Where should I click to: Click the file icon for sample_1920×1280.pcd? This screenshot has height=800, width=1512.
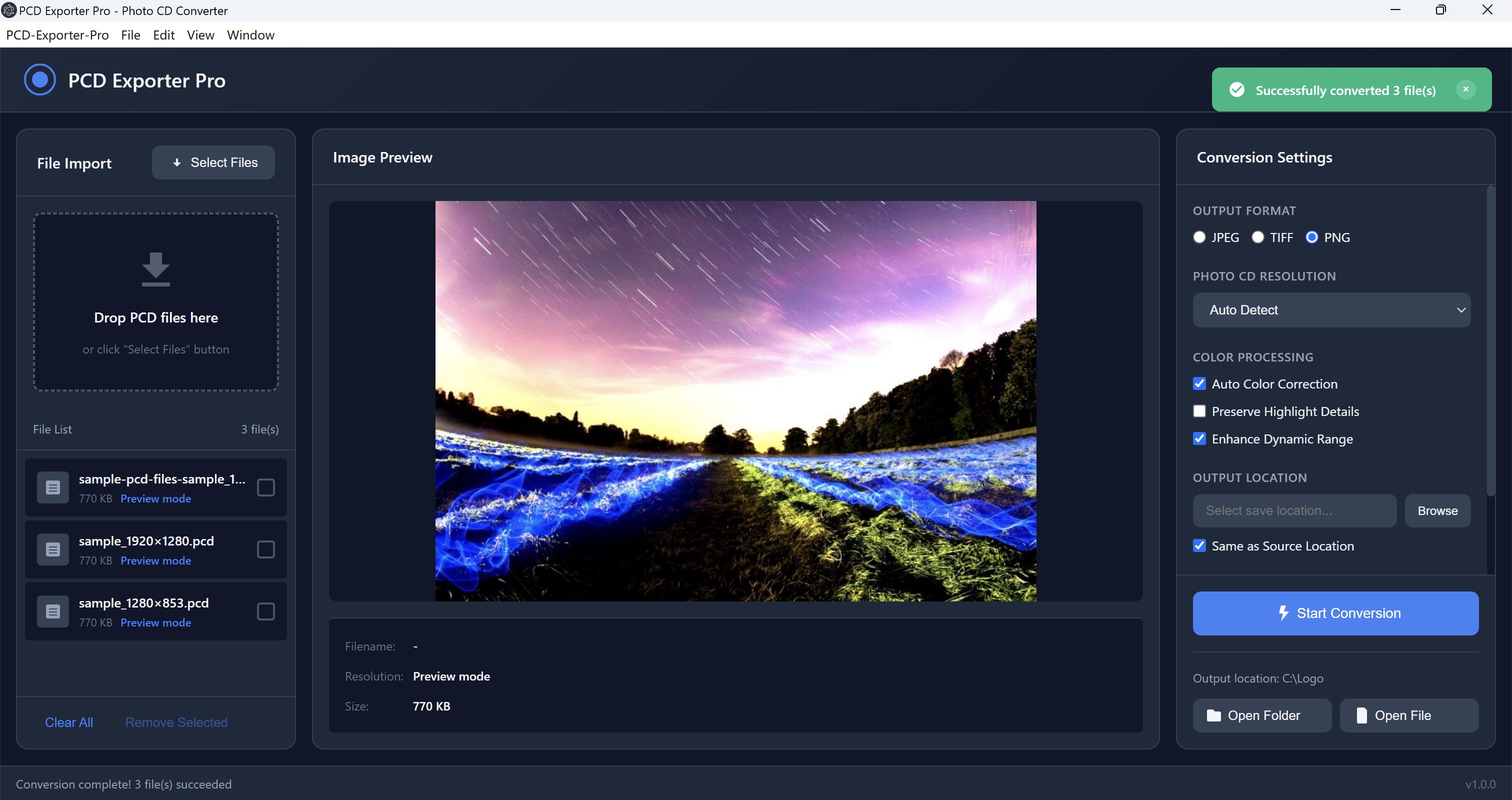(53, 549)
